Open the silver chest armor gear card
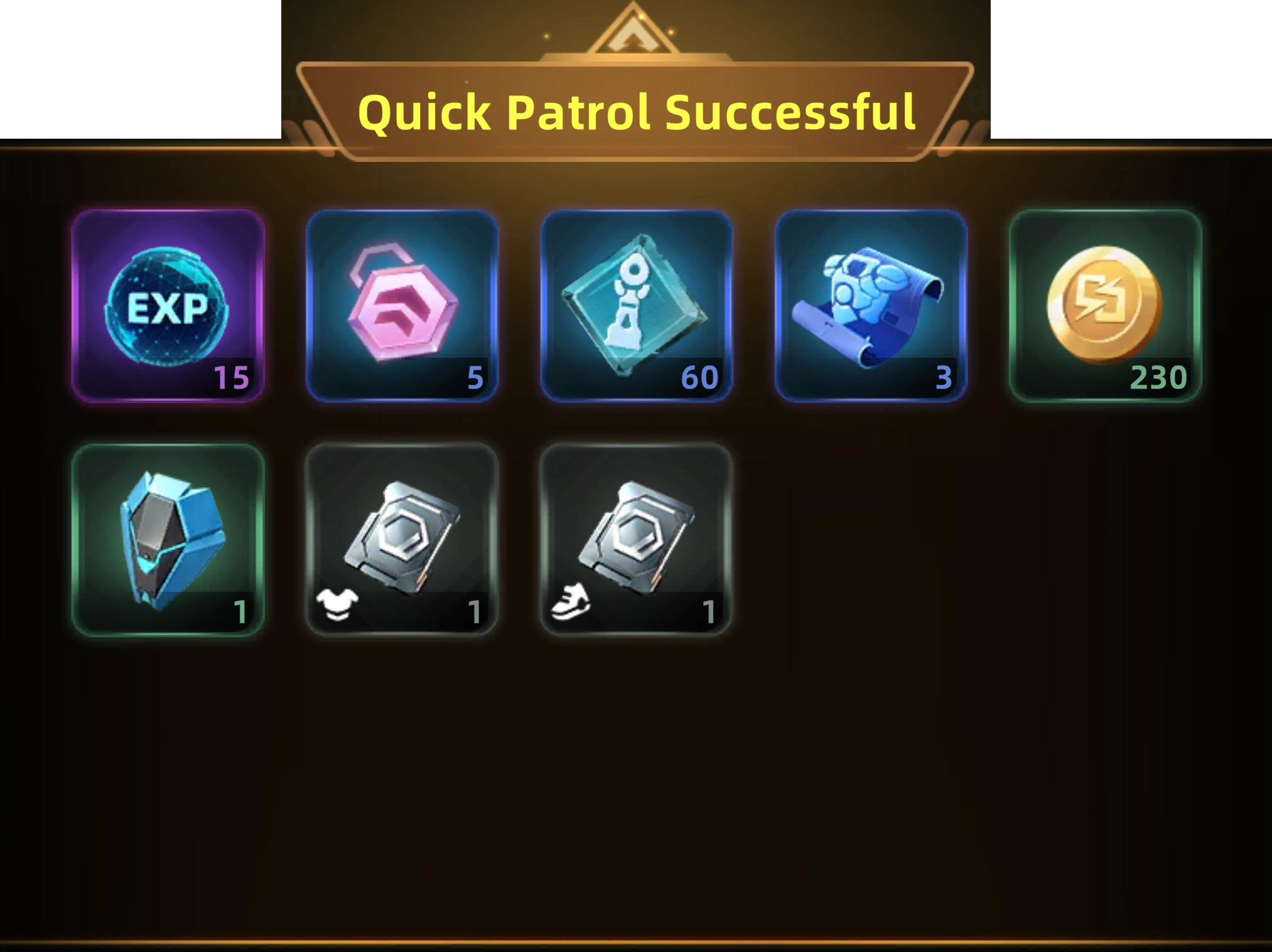 [x=402, y=540]
